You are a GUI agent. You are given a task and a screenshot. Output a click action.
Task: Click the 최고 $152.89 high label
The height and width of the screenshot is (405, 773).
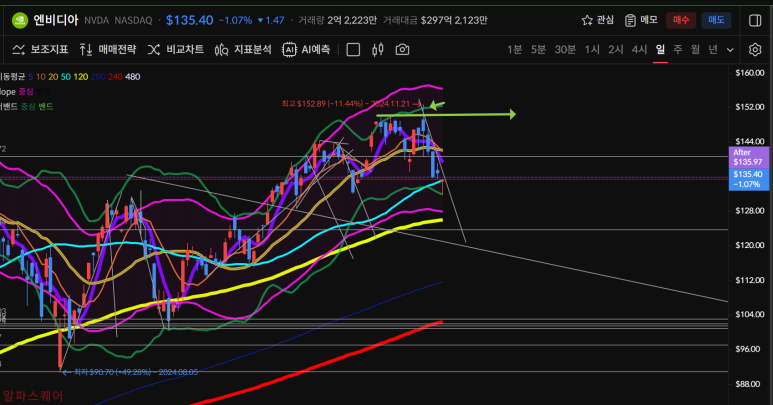[351, 104]
